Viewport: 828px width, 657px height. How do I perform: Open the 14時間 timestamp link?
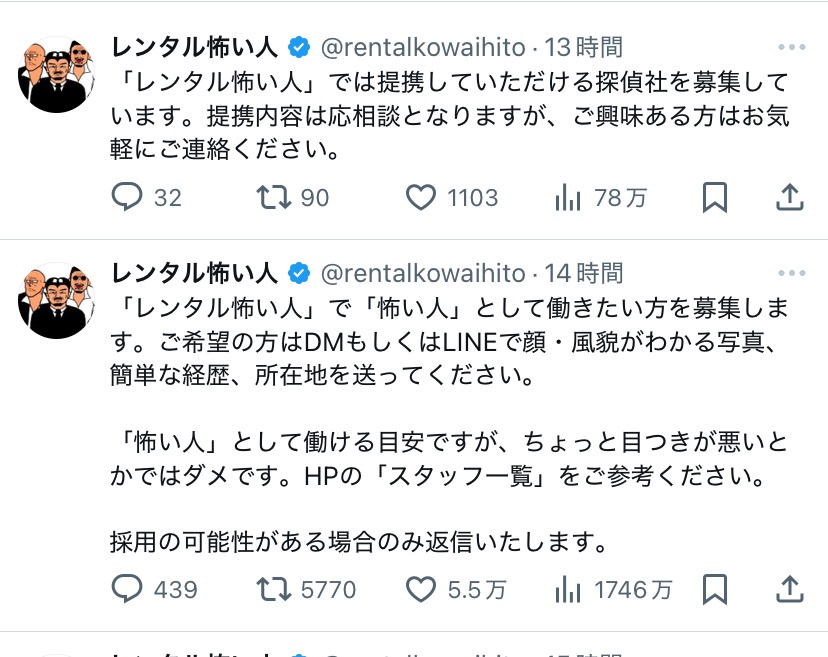click(584, 273)
